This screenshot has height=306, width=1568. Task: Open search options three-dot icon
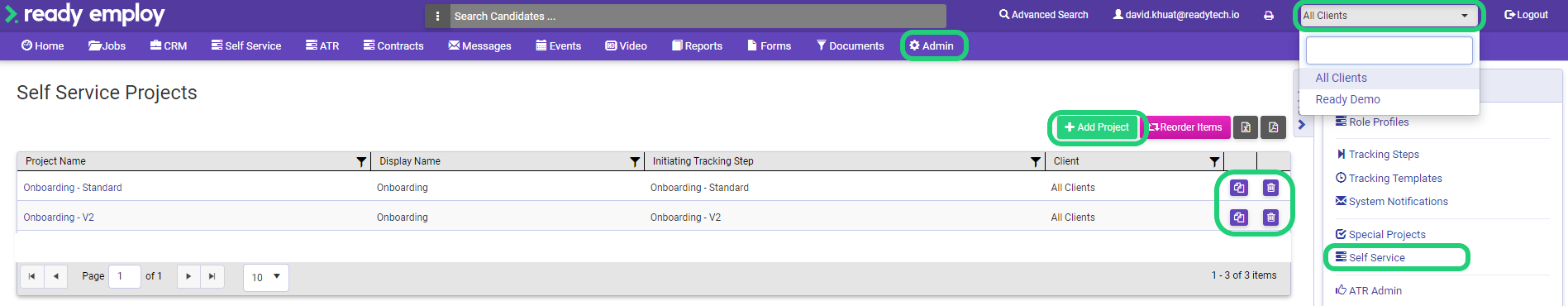click(x=437, y=16)
